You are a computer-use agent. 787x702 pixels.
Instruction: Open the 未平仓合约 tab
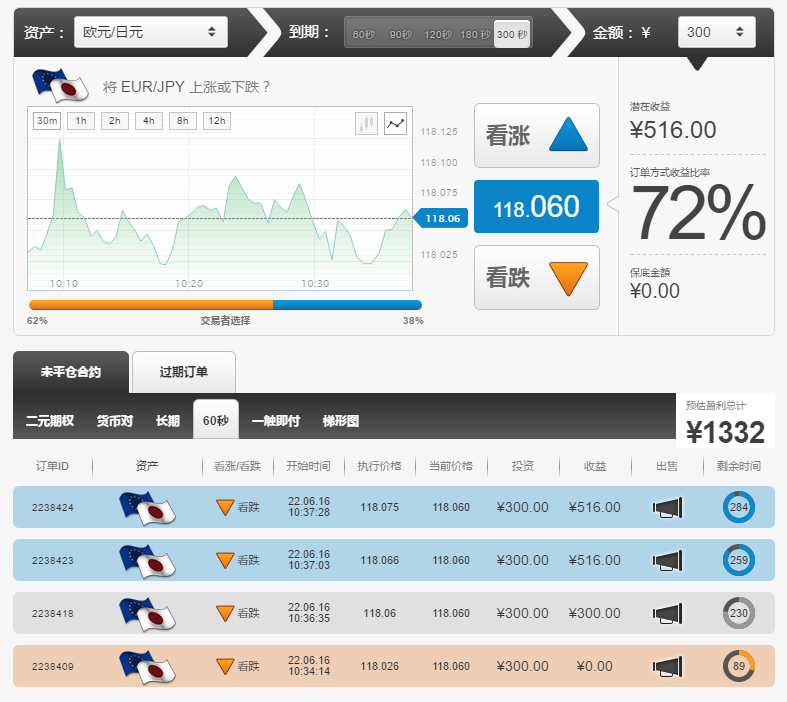point(71,372)
